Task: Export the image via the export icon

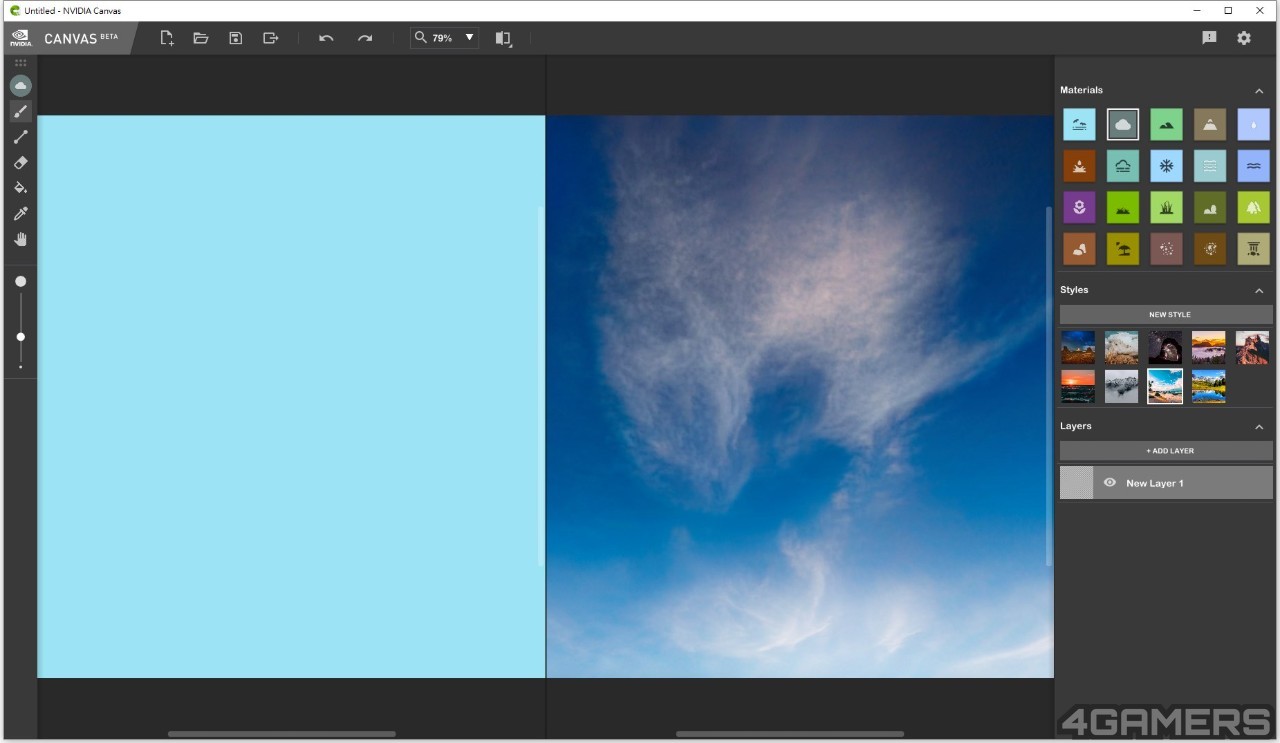Action: point(270,38)
